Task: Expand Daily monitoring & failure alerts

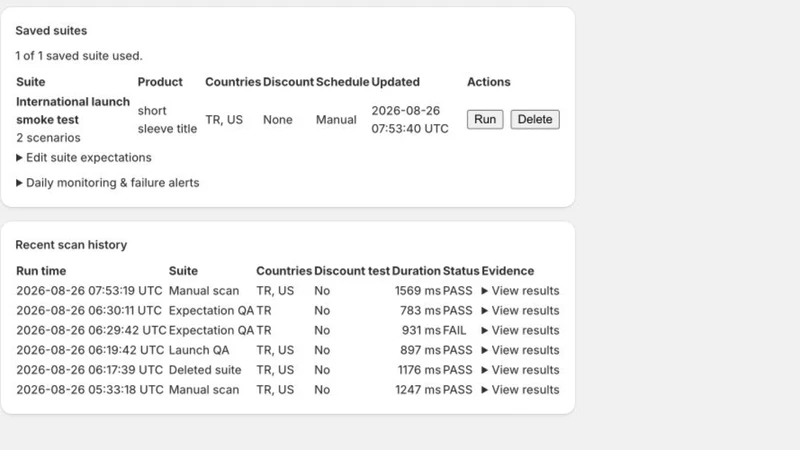Action: (108, 183)
